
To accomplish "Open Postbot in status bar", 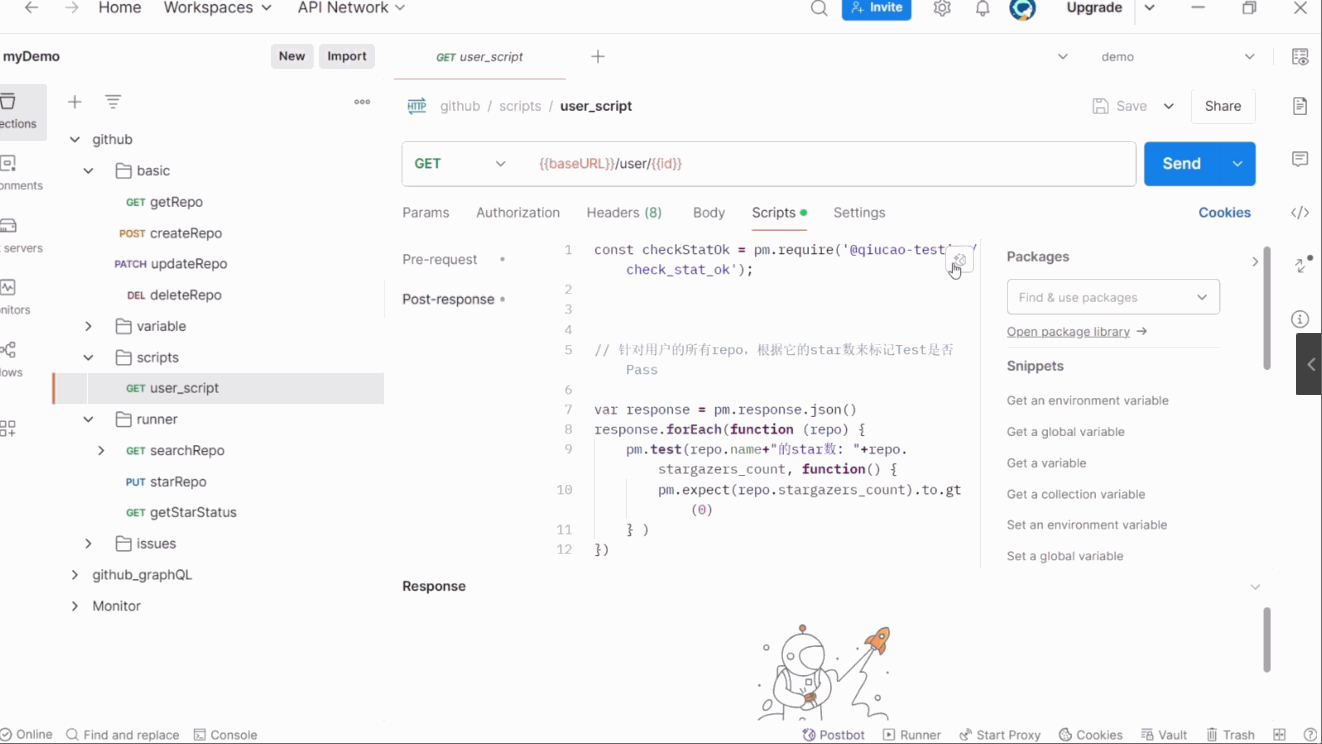I will pos(834,735).
